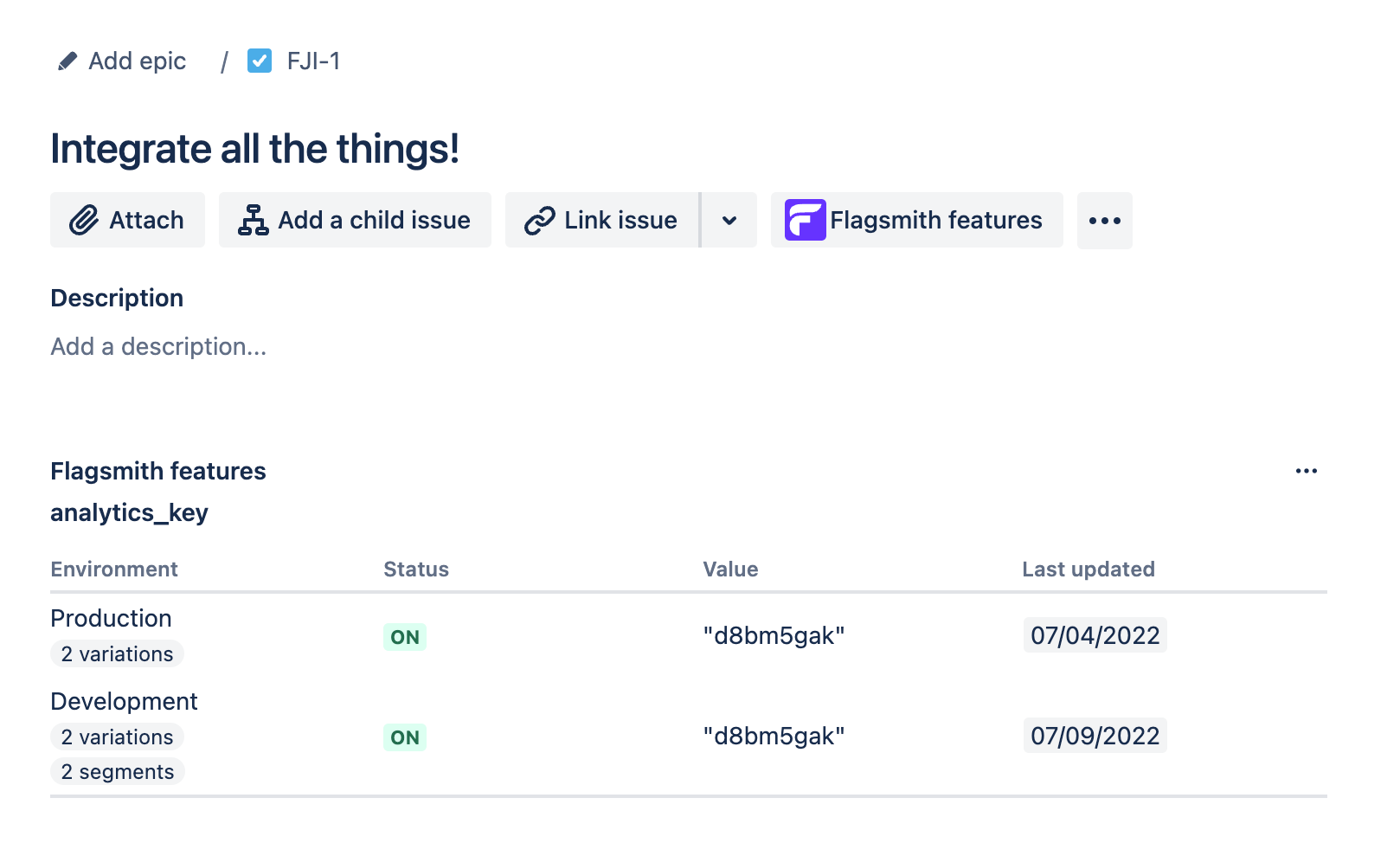The width and height of the screenshot is (1400, 843).
Task: Select the Environment column header
Action: click(113, 569)
